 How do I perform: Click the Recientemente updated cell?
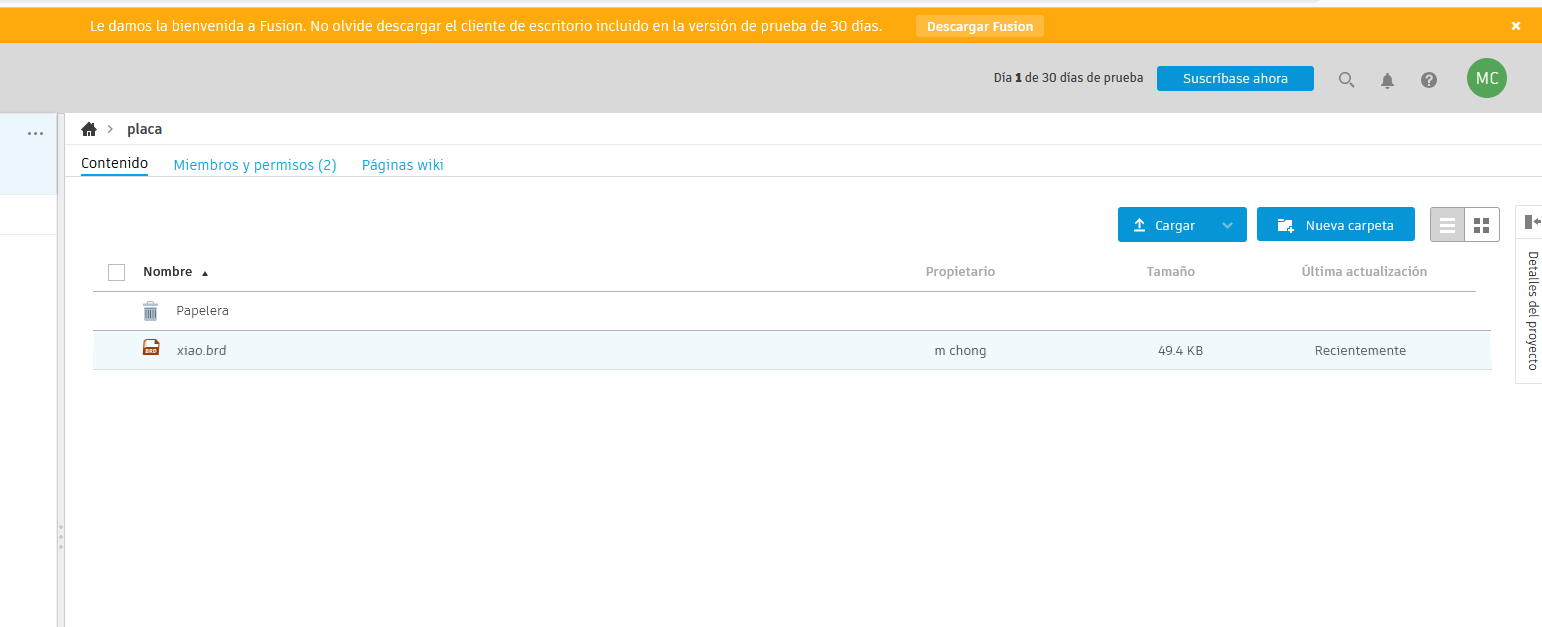coord(1360,351)
